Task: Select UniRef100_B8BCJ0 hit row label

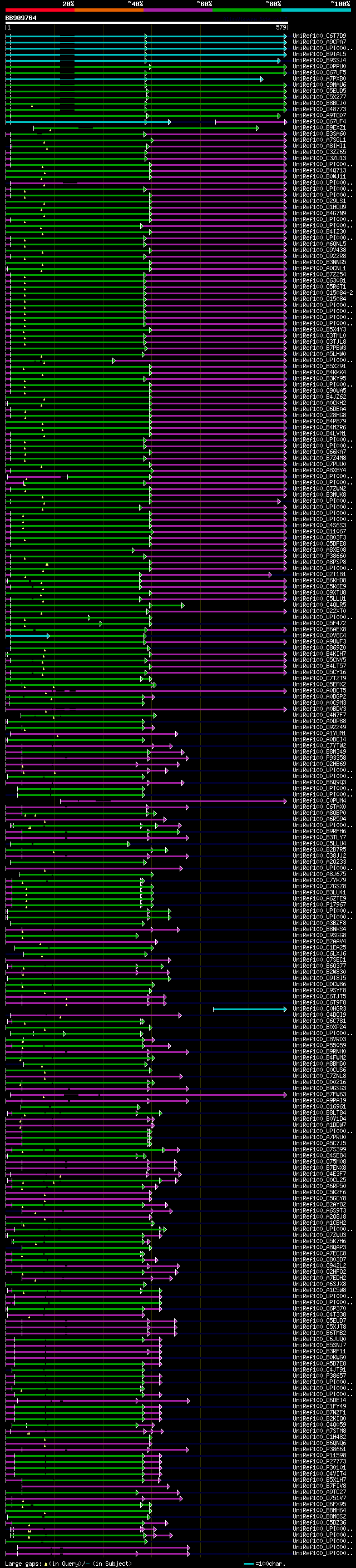Action: pos(319,103)
